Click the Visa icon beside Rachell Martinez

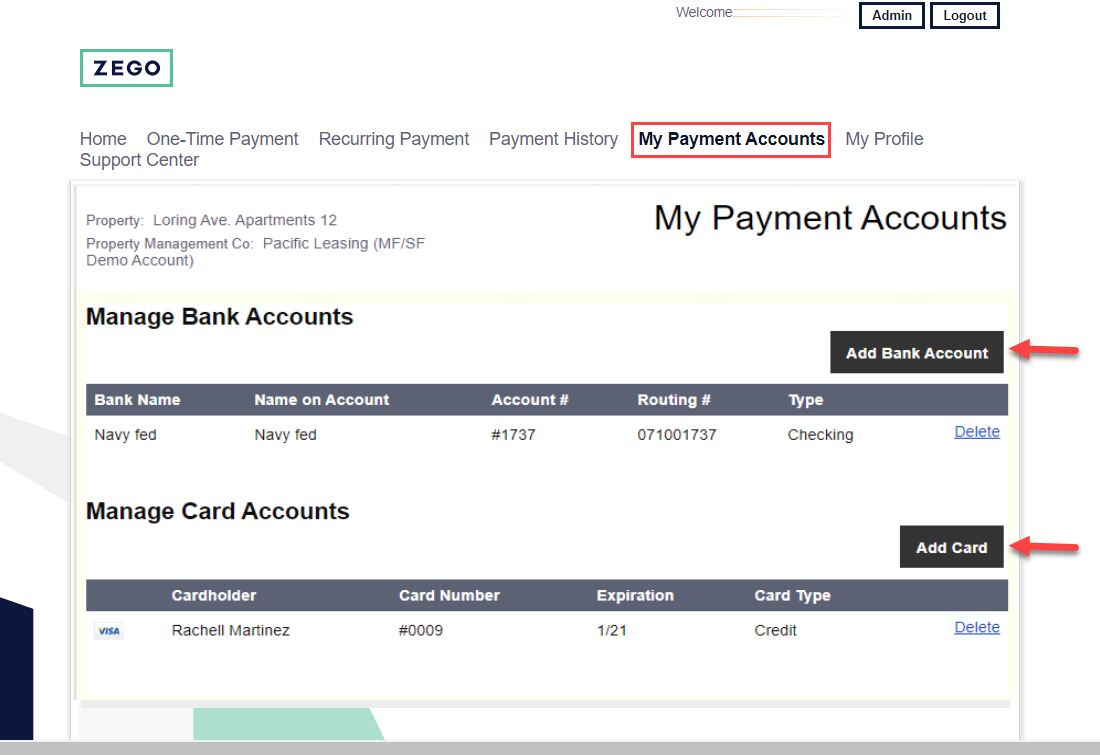[x=109, y=631]
